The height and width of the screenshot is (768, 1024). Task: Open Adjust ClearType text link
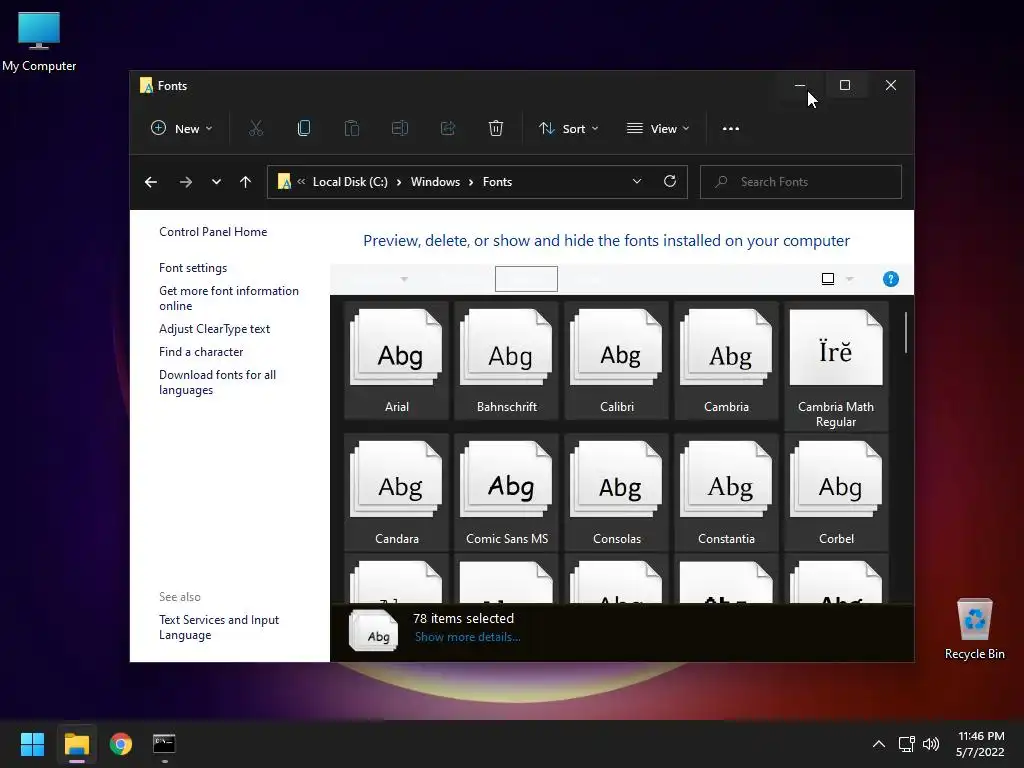pyautogui.click(x=214, y=329)
